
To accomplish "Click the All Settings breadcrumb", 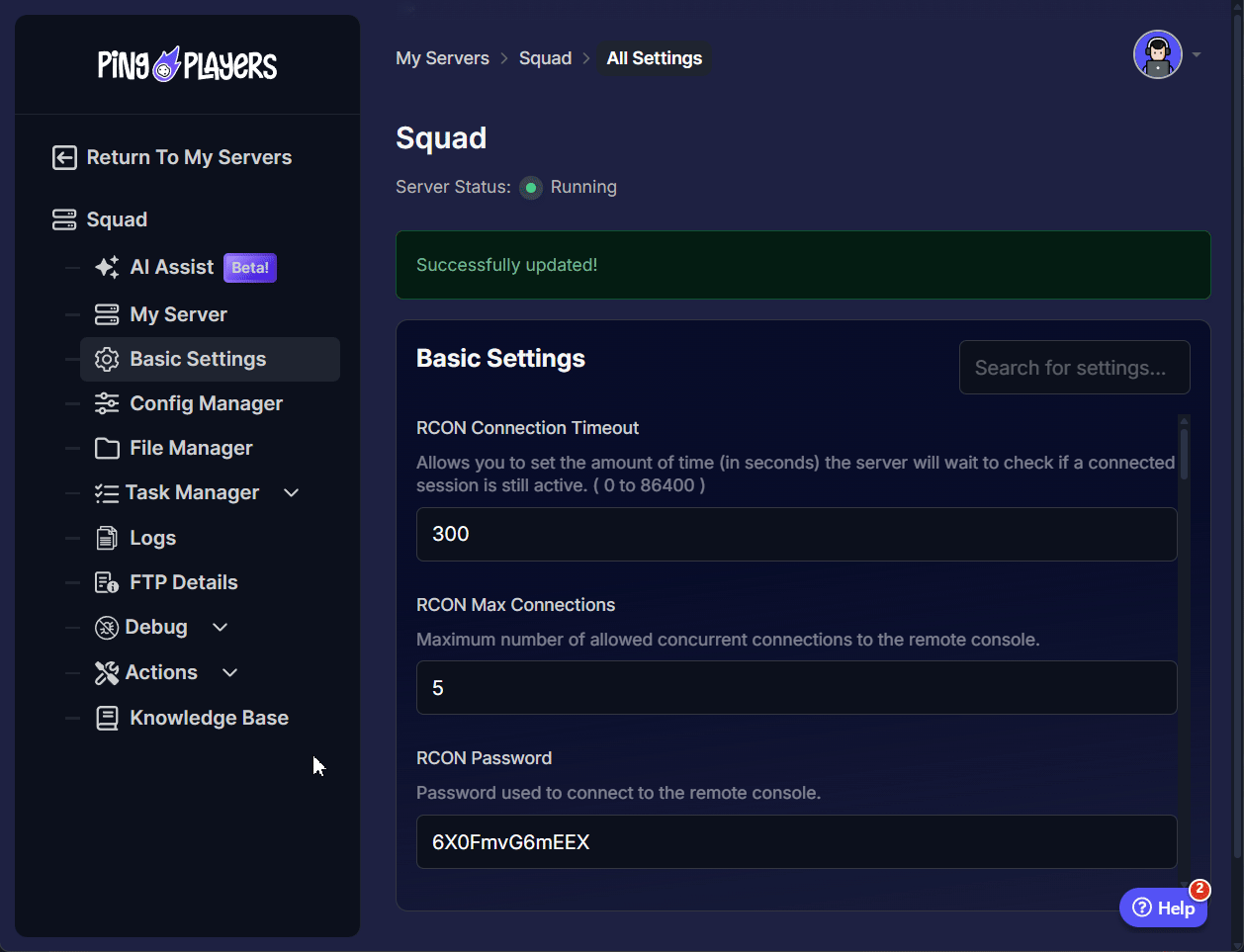I will tap(655, 58).
